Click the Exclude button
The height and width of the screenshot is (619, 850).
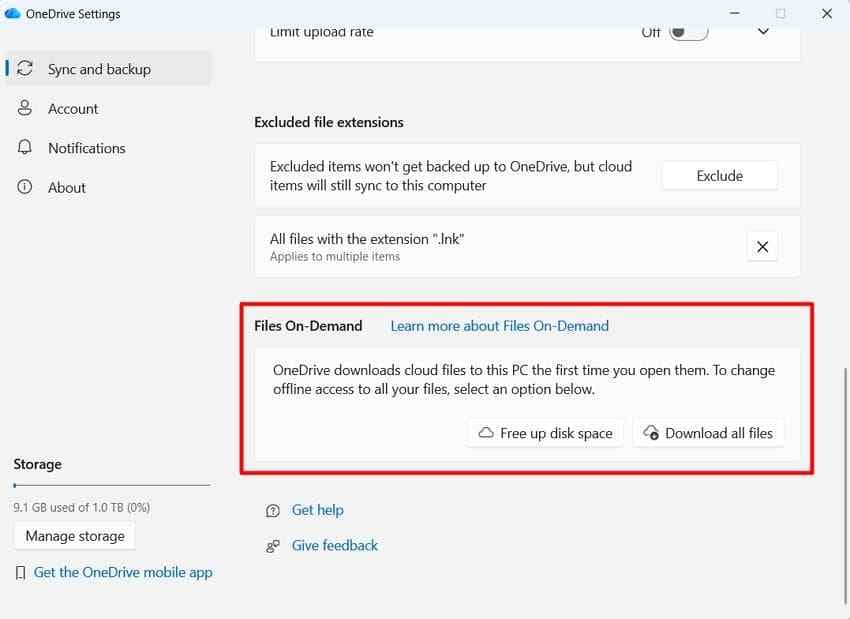click(x=719, y=176)
